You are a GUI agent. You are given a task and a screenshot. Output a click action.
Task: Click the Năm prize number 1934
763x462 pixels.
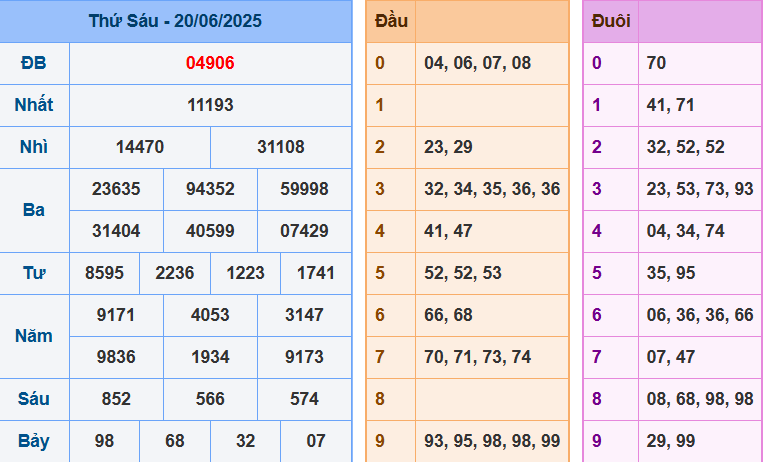(210, 357)
